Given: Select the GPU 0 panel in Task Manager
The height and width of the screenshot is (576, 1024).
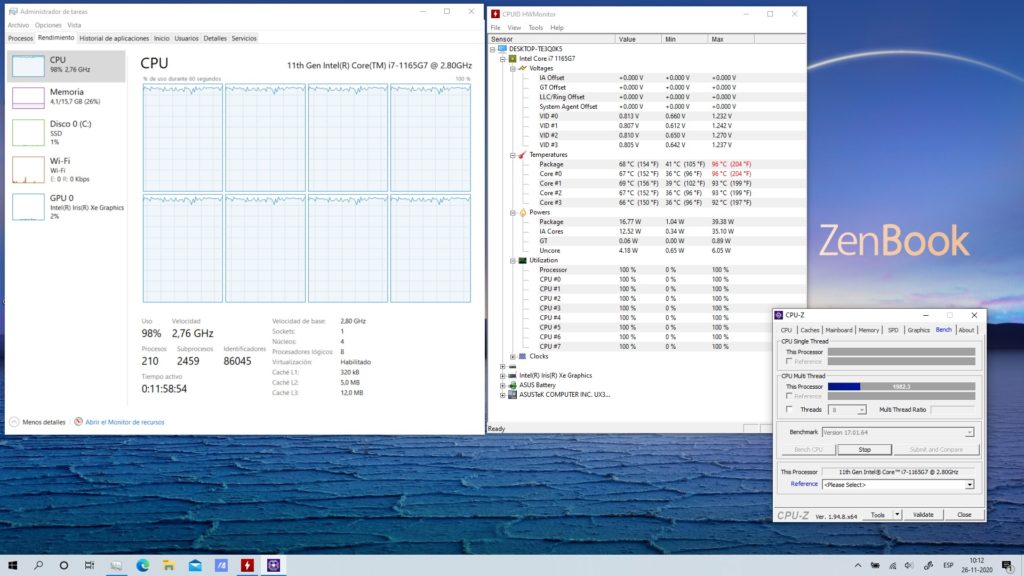Looking at the screenshot, I should (x=66, y=206).
